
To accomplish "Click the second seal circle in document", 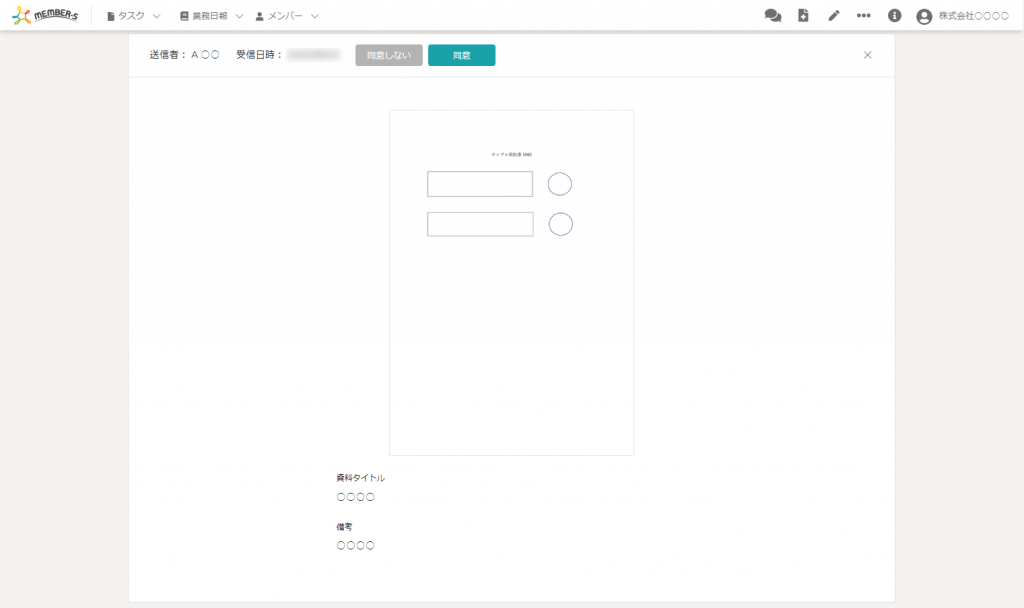I will click(x=560, y=224).
